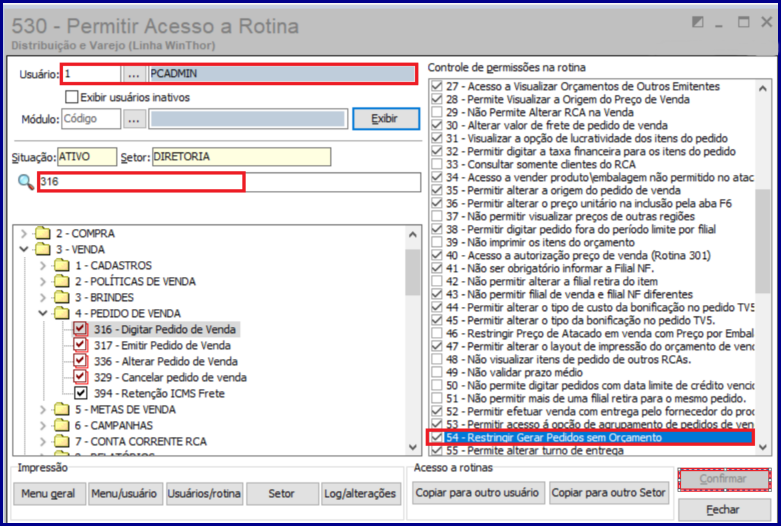
Task: Select the 1 - CADASTROS folder icon
Action: 62,265
